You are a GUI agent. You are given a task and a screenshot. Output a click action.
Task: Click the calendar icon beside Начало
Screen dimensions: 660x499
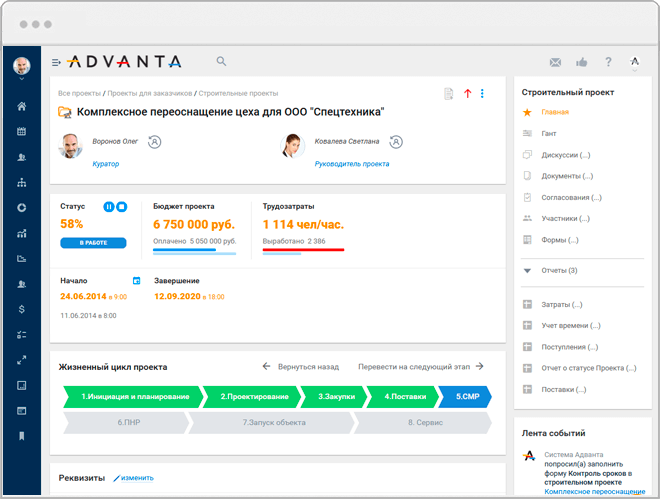coord(136,281)
